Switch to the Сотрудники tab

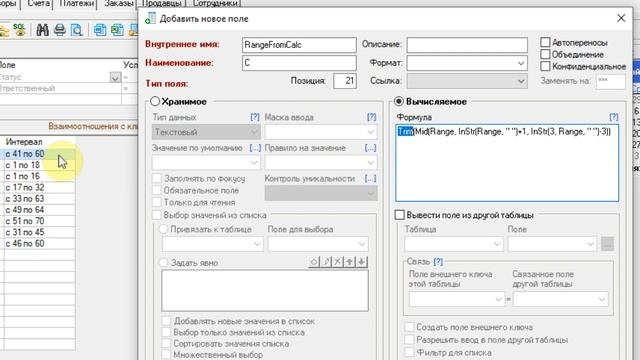tap(214, 4)
